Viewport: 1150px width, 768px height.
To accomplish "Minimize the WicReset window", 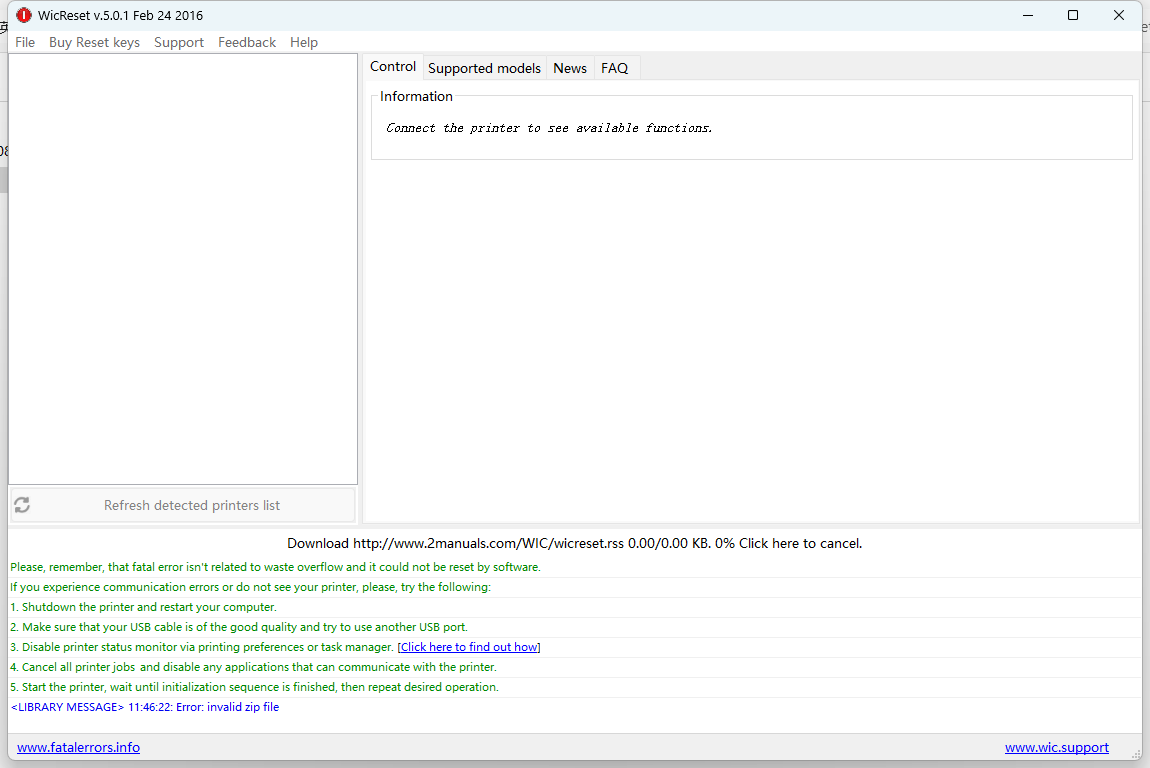I will [x=1027, y=15].
